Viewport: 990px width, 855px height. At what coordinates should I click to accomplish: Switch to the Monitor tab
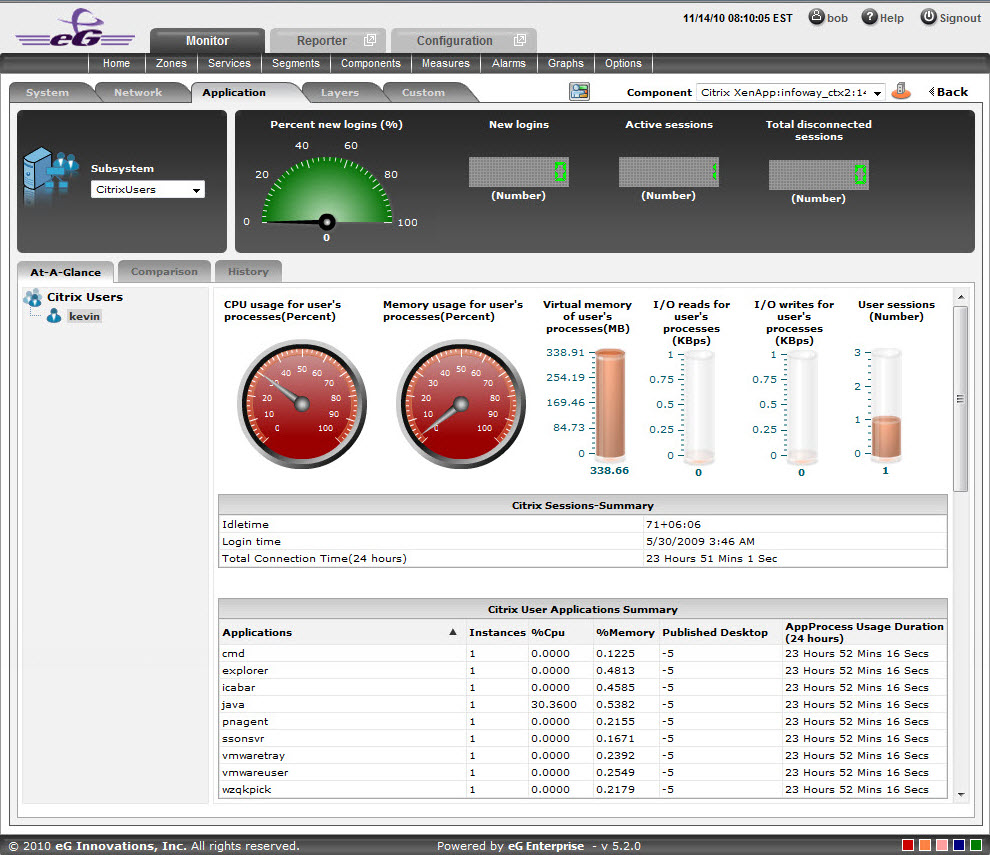point(207,40)
